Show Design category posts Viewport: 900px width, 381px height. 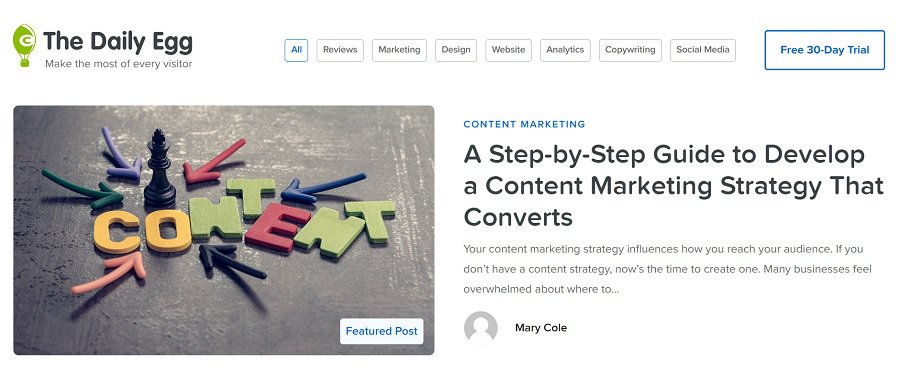click(456, 50)
